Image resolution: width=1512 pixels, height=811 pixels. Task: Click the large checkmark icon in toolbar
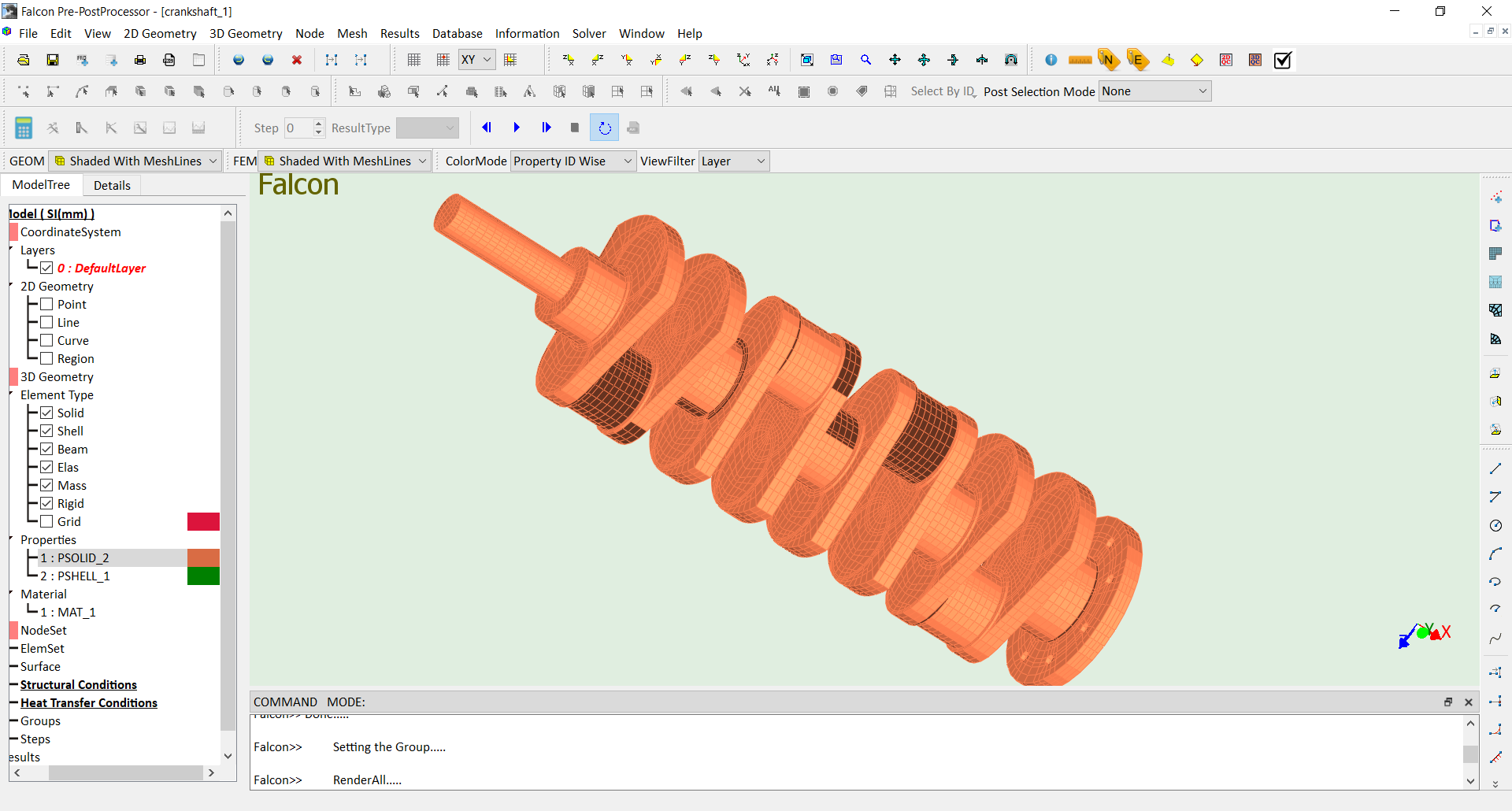[x=1283, y=60]
